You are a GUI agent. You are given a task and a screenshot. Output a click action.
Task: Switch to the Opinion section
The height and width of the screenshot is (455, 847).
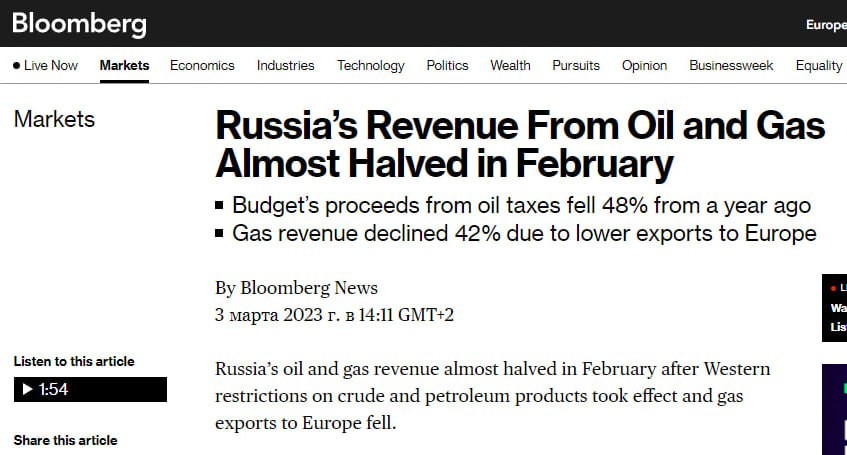(644, 66)
